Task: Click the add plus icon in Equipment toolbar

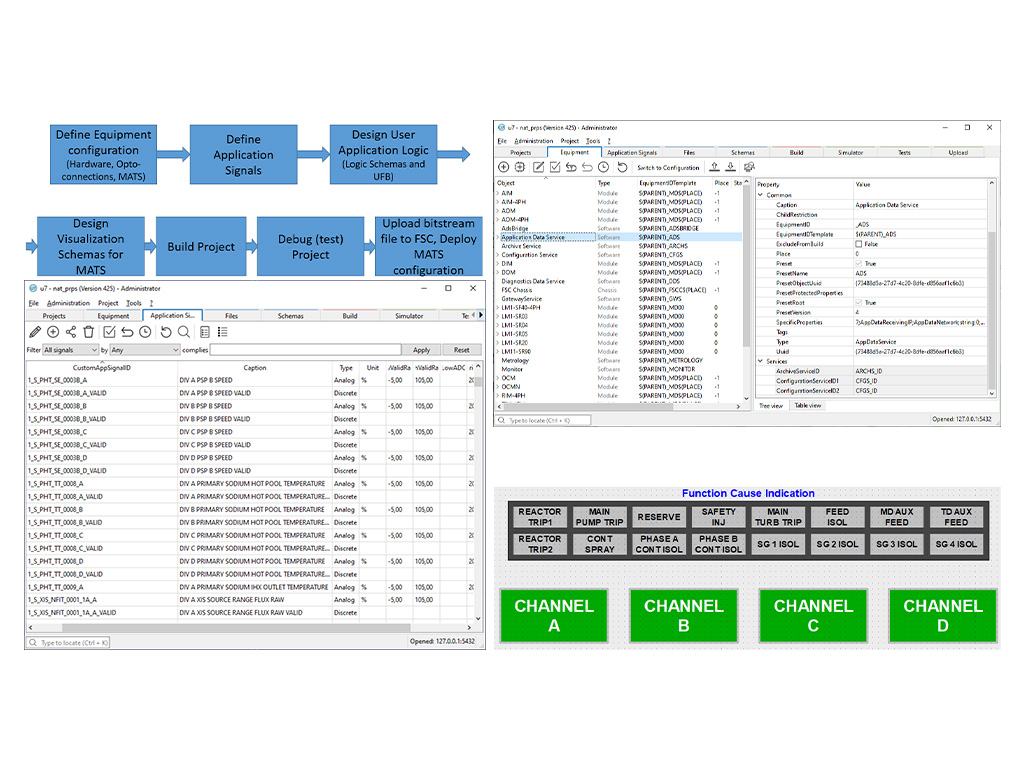Action: [504, 167]
